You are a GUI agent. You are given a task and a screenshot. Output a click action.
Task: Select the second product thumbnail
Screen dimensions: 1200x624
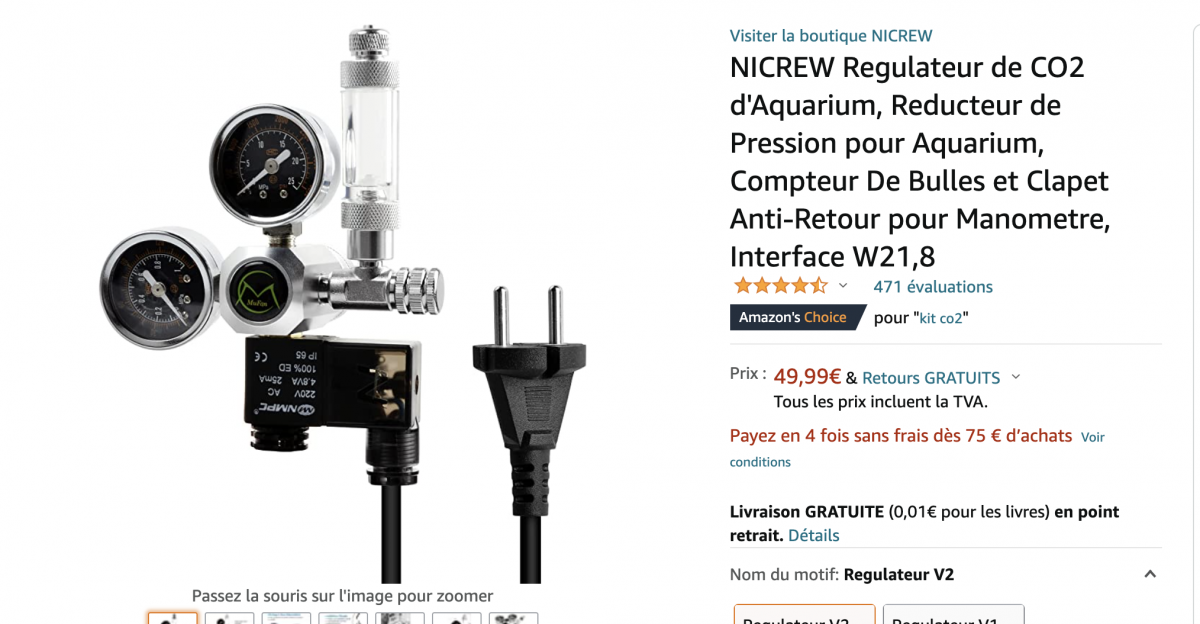point(229,618)
